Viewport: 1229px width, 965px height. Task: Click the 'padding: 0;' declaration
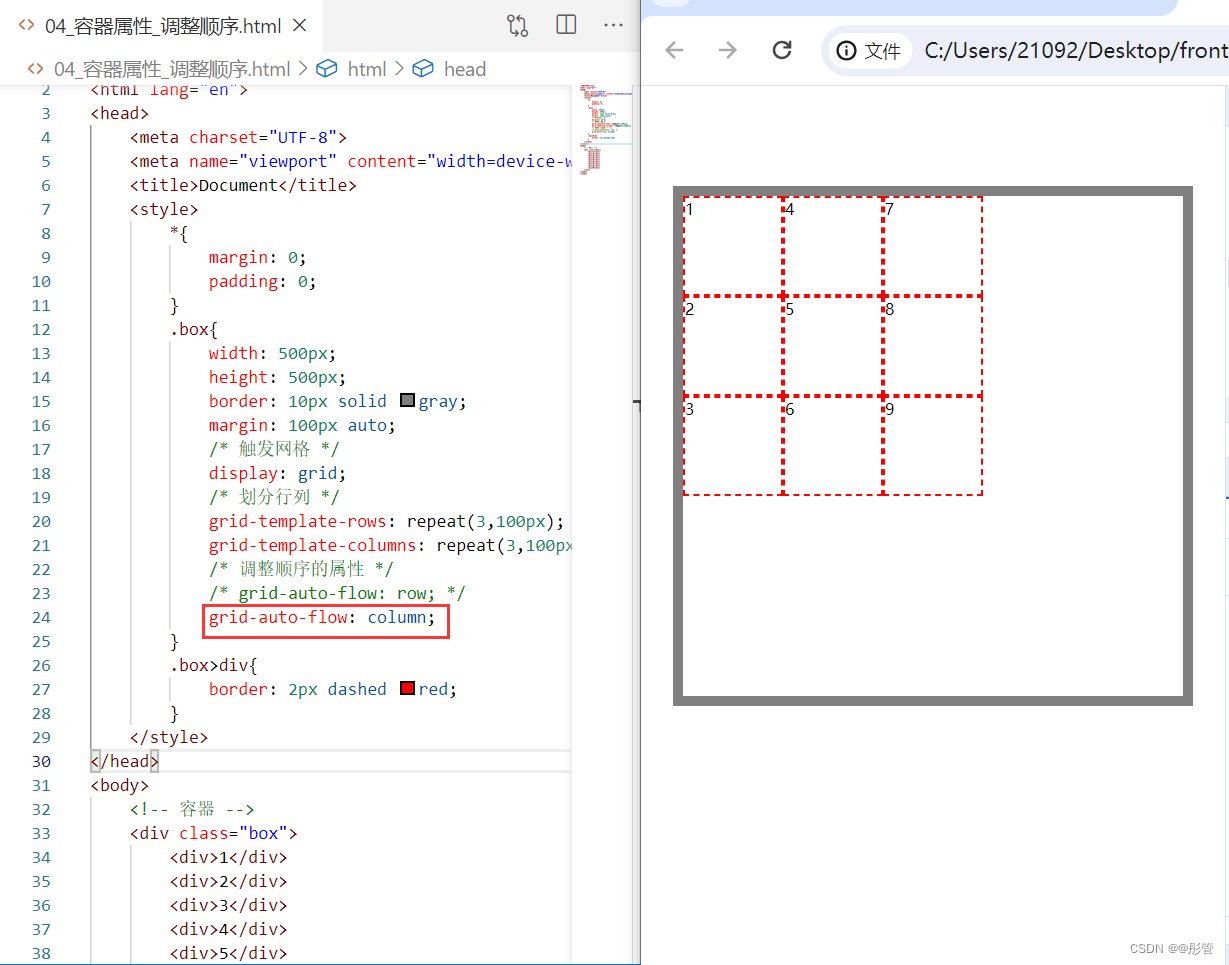pos(262,281)
